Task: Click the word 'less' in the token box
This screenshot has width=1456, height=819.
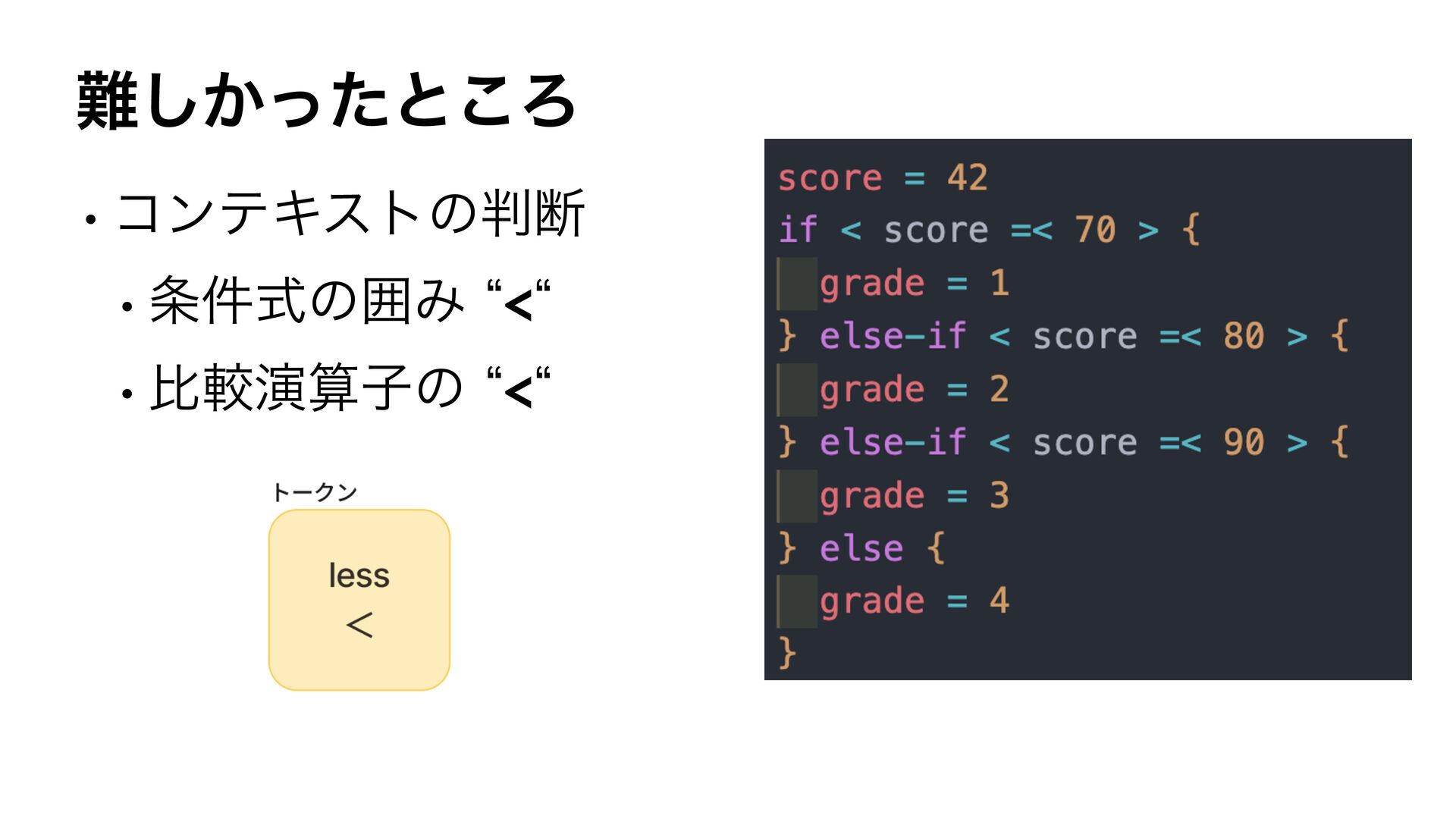Action: coord(359,575)
